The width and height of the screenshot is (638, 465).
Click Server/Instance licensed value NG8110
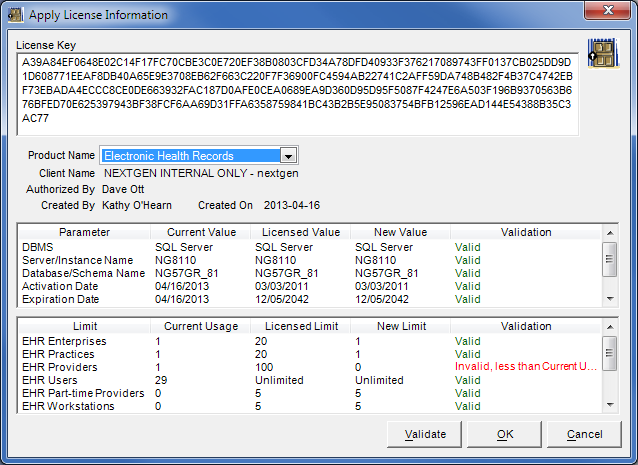coord(275,260)
